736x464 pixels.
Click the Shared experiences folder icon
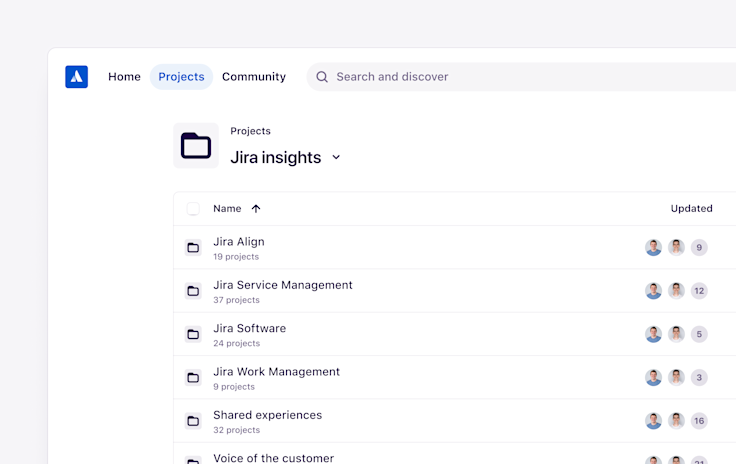(x=193, y=421)
